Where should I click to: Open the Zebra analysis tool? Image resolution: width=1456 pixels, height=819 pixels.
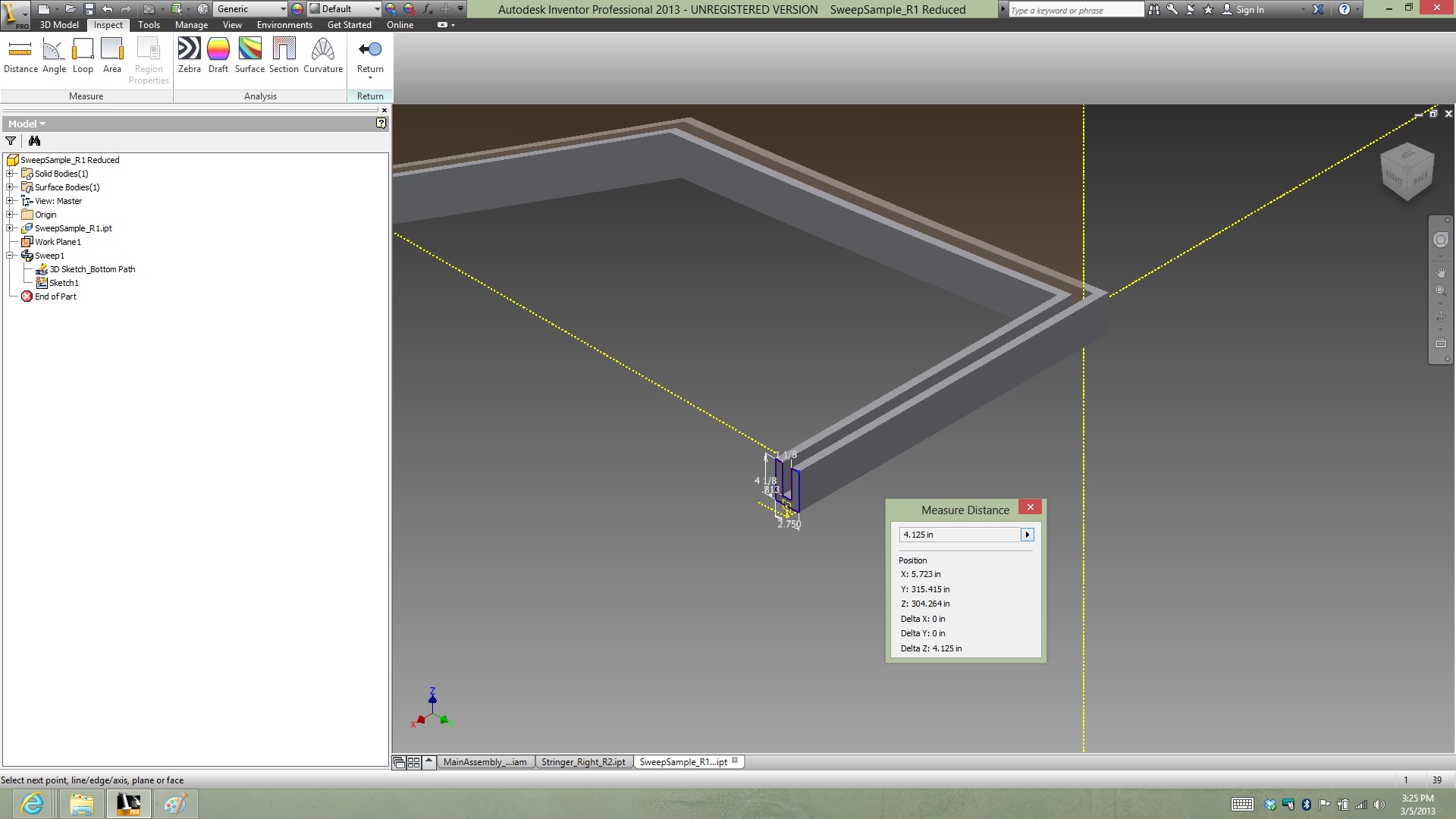point(189,53)
